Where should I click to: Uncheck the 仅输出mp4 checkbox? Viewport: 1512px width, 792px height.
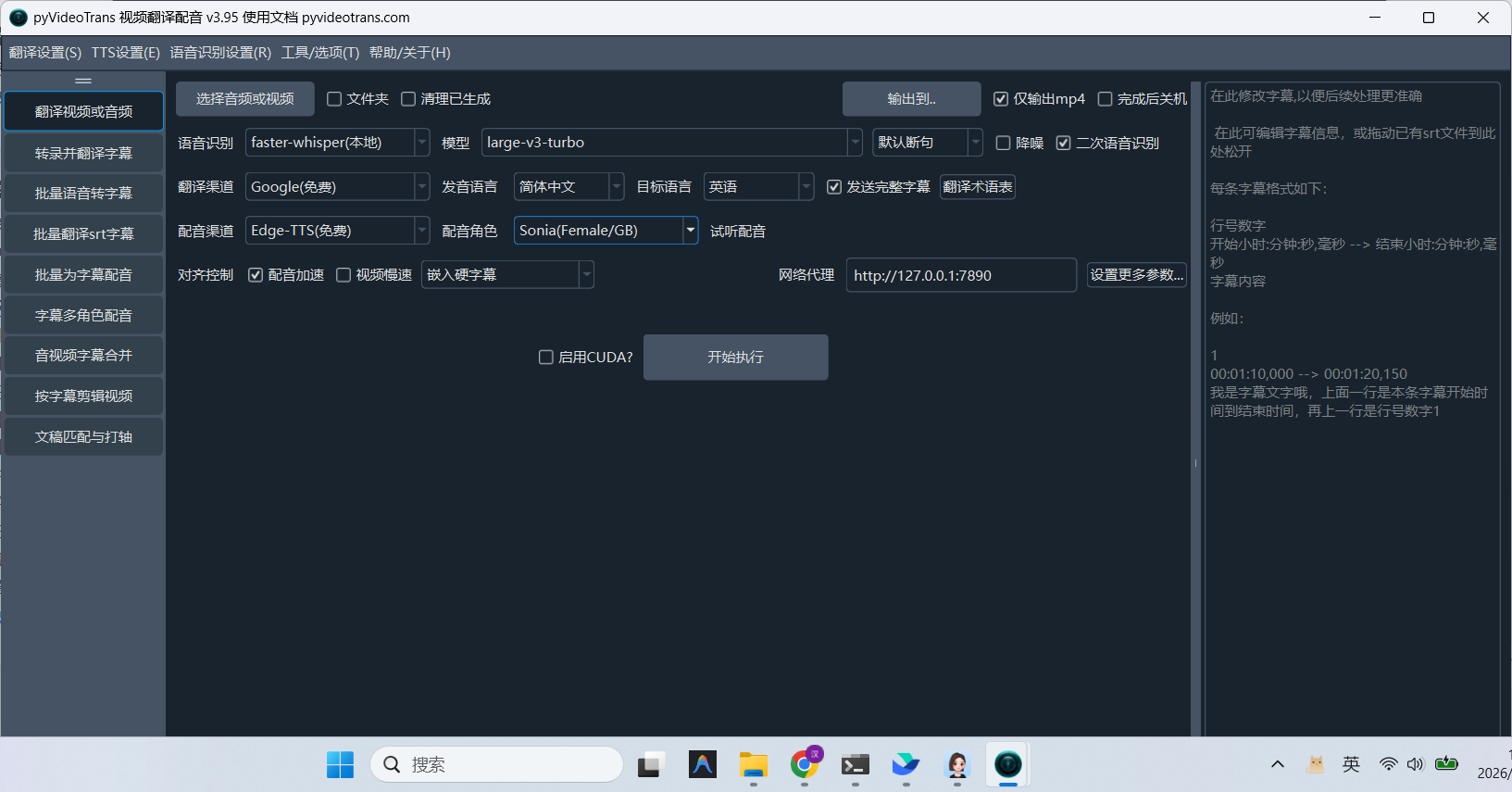(1001, 99)
